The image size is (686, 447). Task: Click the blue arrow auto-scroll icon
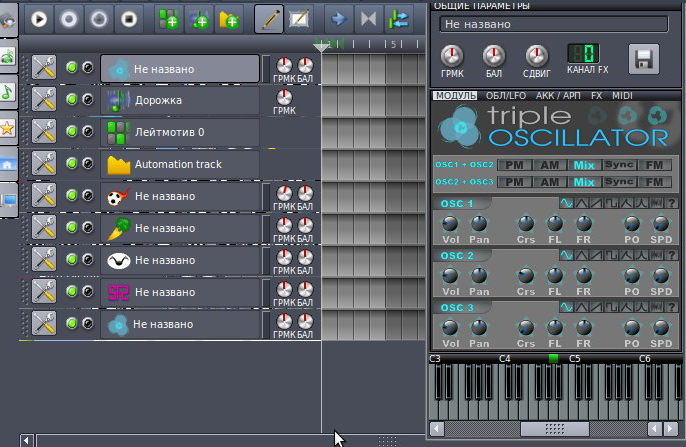tap(338, 19)
